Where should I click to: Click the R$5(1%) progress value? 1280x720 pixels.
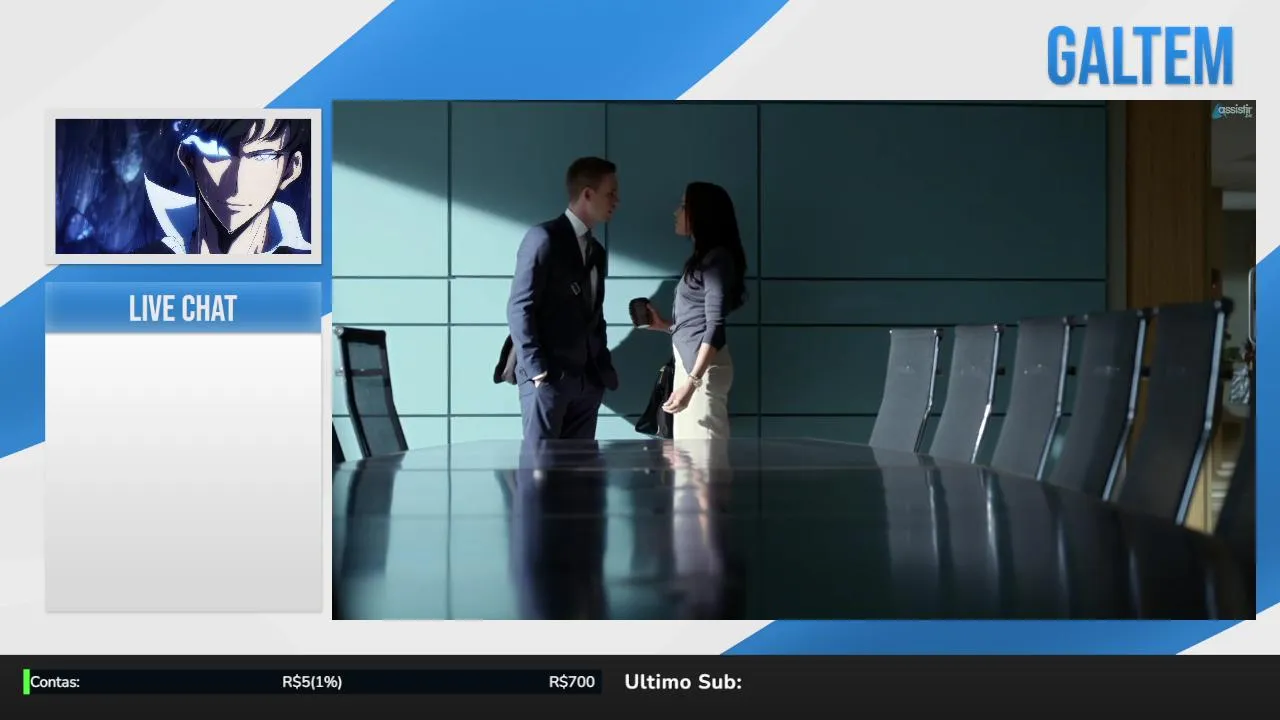(312, 682)
